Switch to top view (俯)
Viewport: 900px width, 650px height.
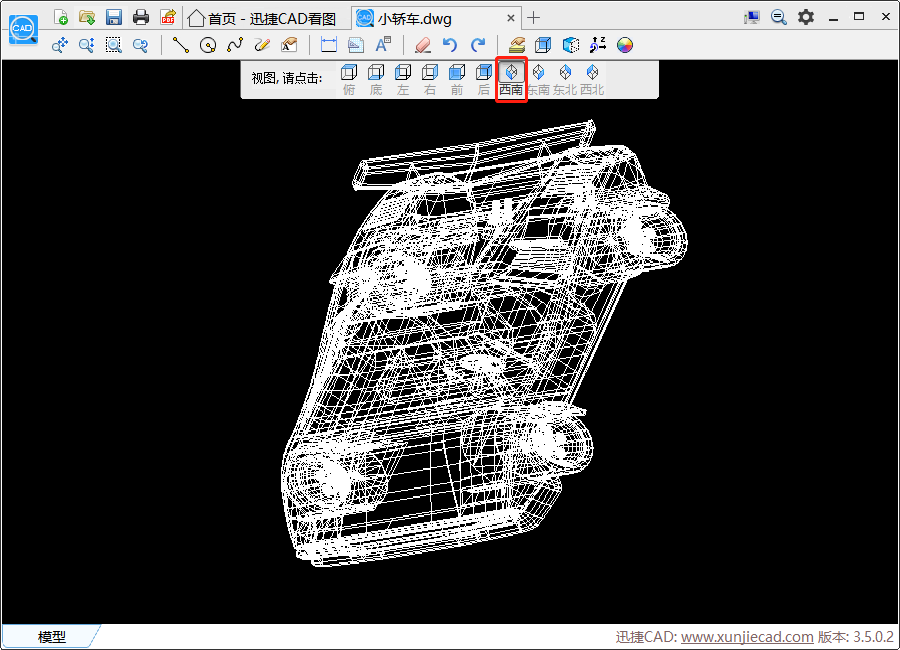(349, 79)
